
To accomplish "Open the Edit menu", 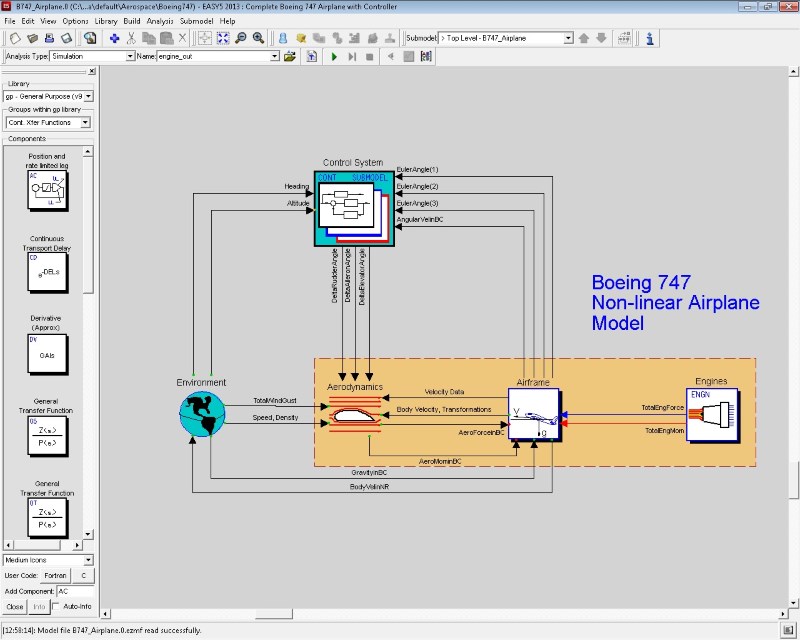I will click(28, 21).
